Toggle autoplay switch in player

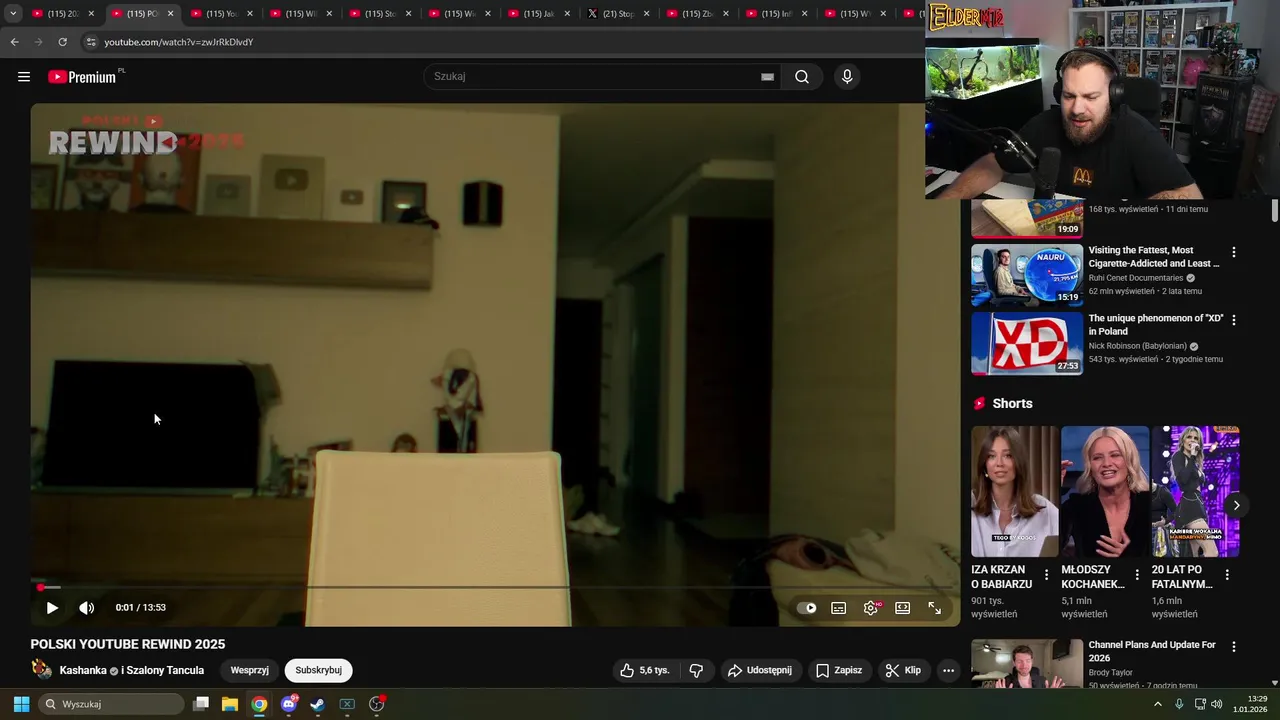807,608
